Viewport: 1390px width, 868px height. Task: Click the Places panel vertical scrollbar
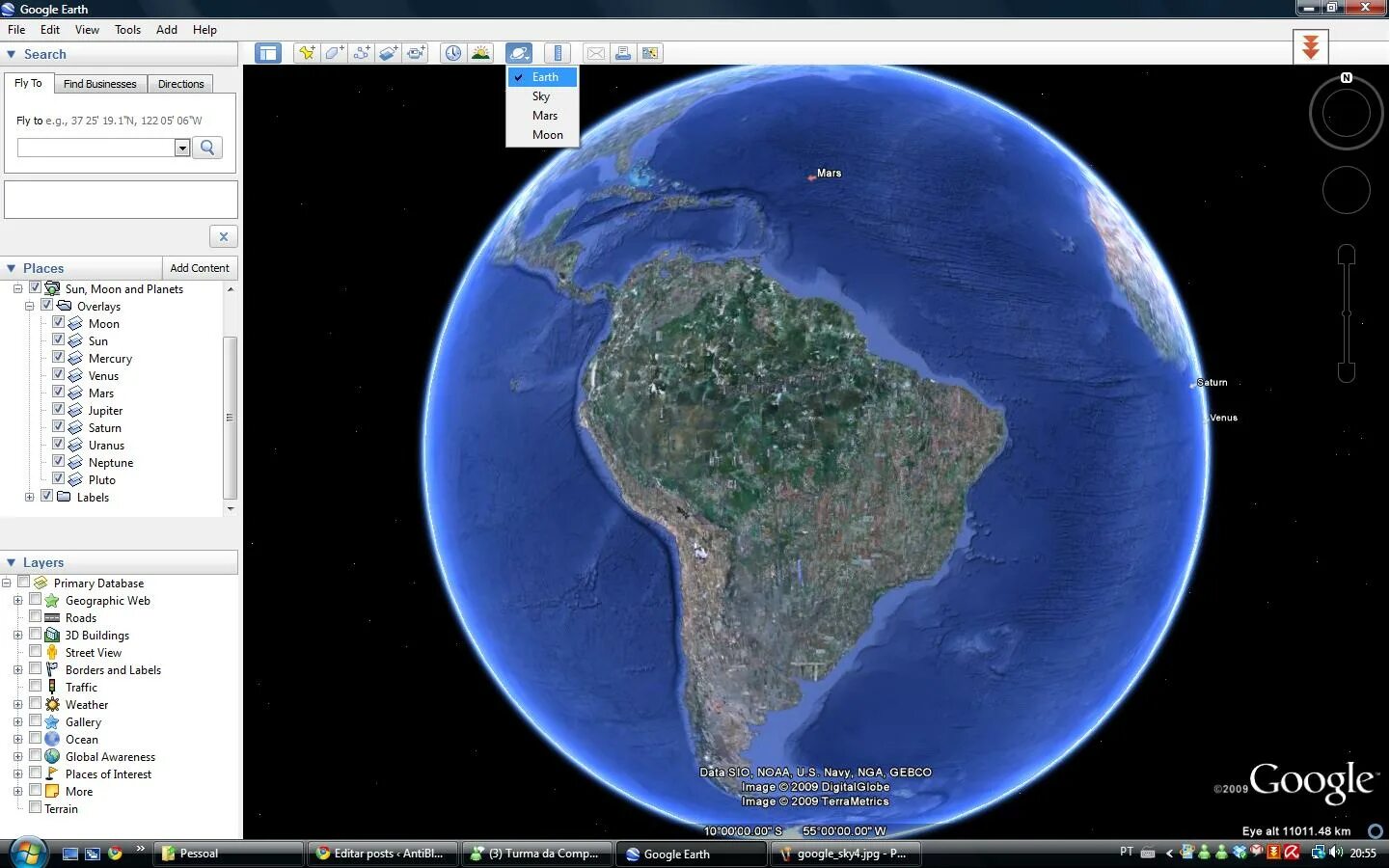pyautogui.click(x=230, y=418)
